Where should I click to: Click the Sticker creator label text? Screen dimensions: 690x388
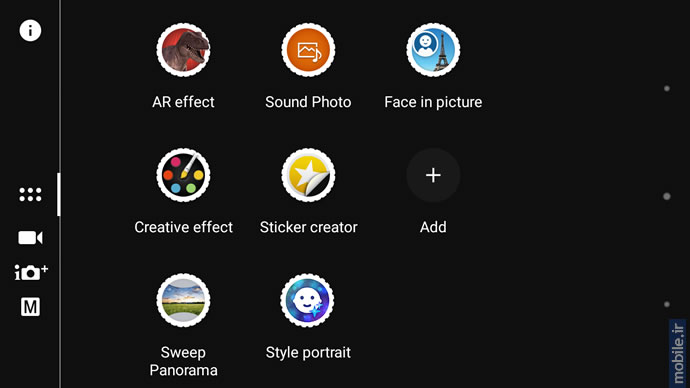(x=308, y=227)
